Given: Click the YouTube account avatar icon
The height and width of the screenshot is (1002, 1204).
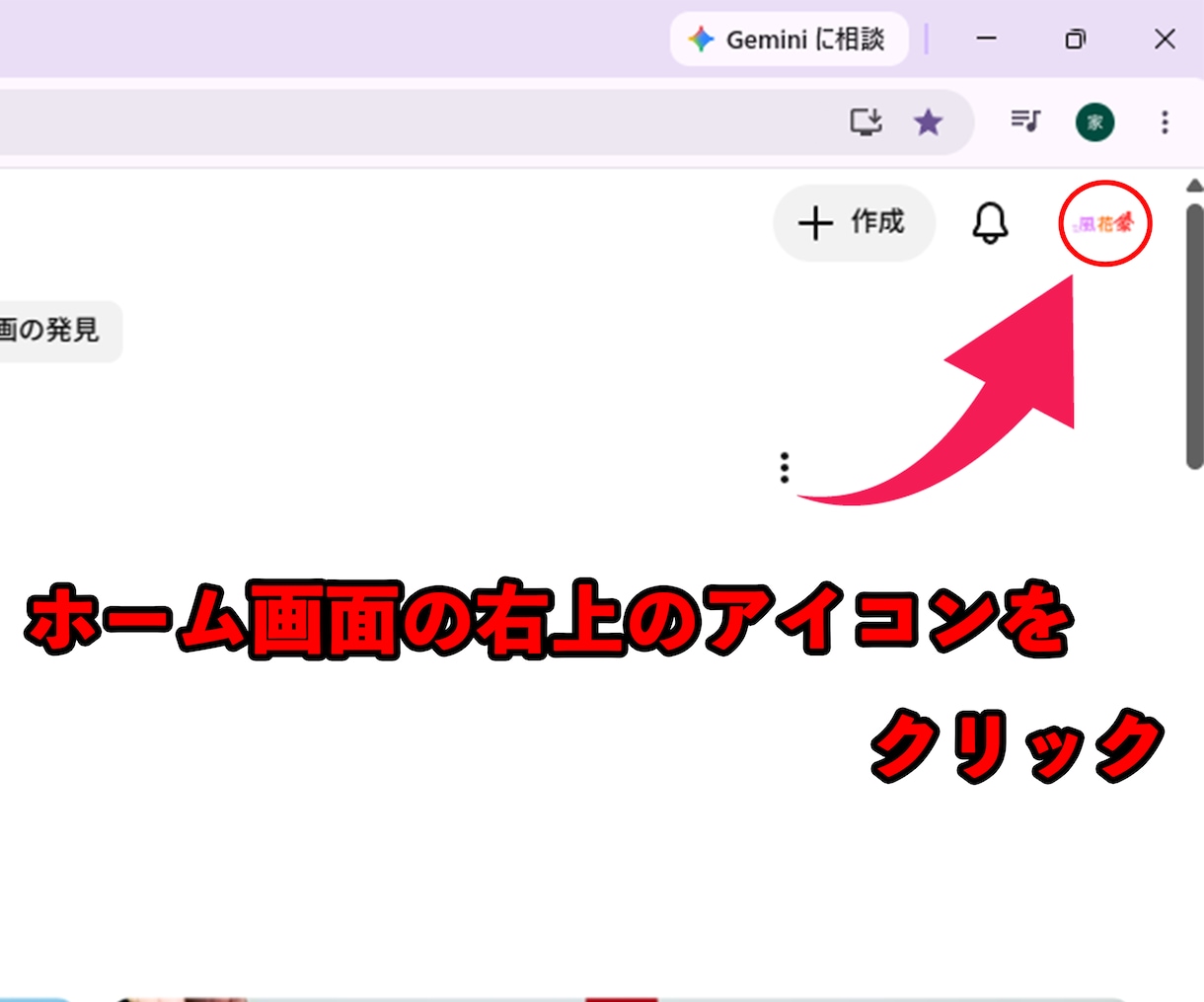Looking at the screenshot, I should [1104, 224].
